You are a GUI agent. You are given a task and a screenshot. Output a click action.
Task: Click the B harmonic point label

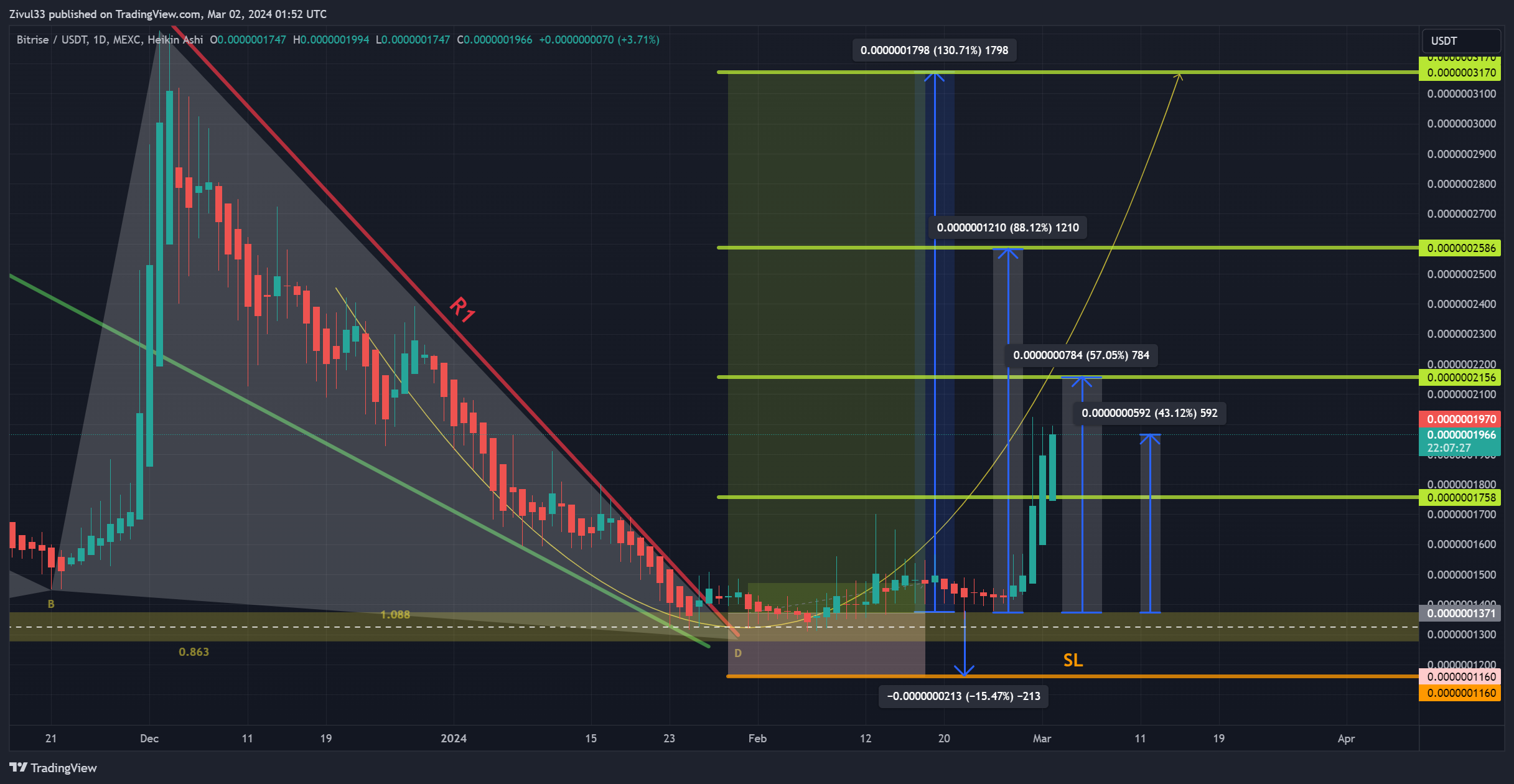point(51,604)
